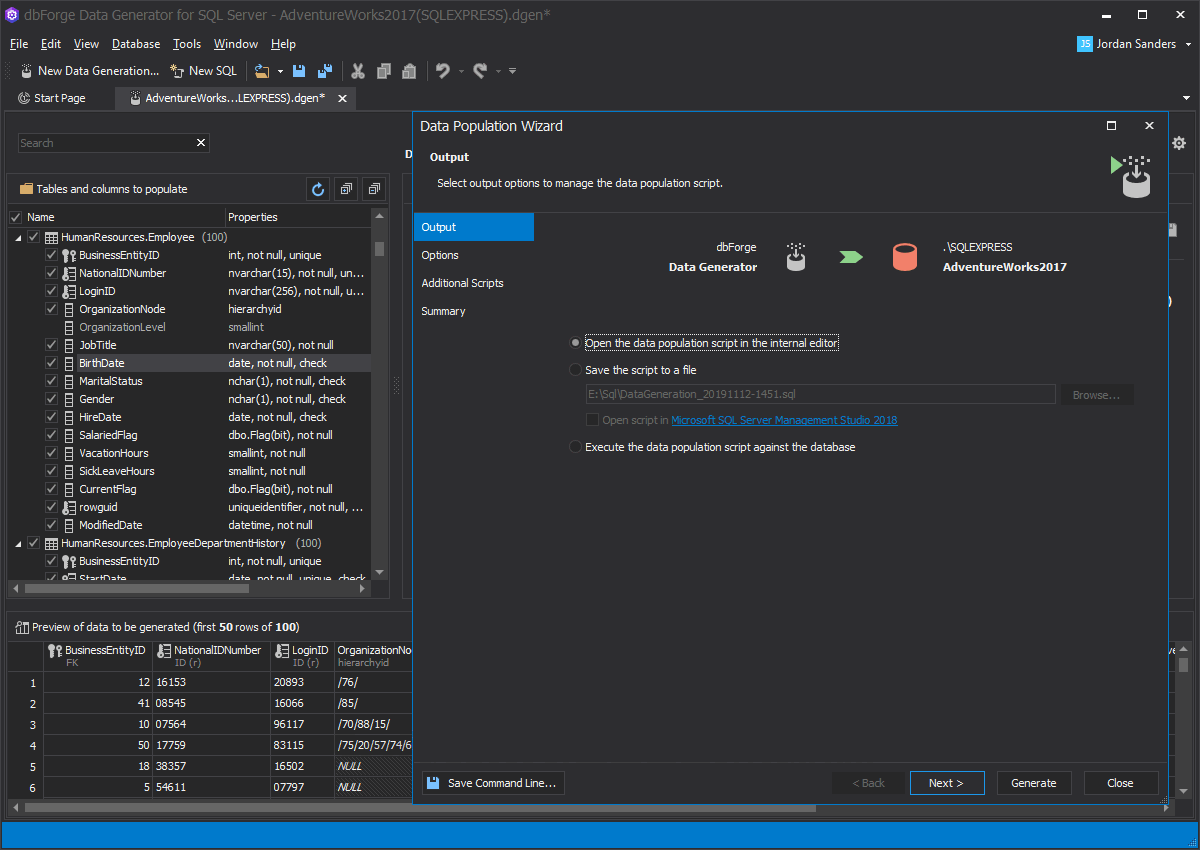Click the Save All icon in toolbar
This screenshot has width=1200, height=850.
click(324, 71)
